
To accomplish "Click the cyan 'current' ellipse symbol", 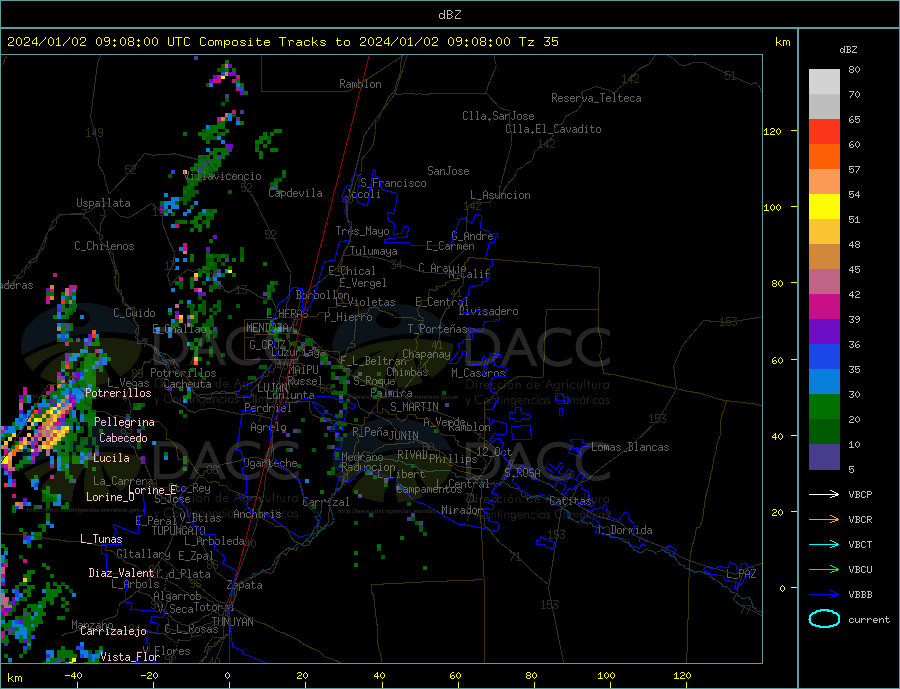I will (x=824, y=619).
